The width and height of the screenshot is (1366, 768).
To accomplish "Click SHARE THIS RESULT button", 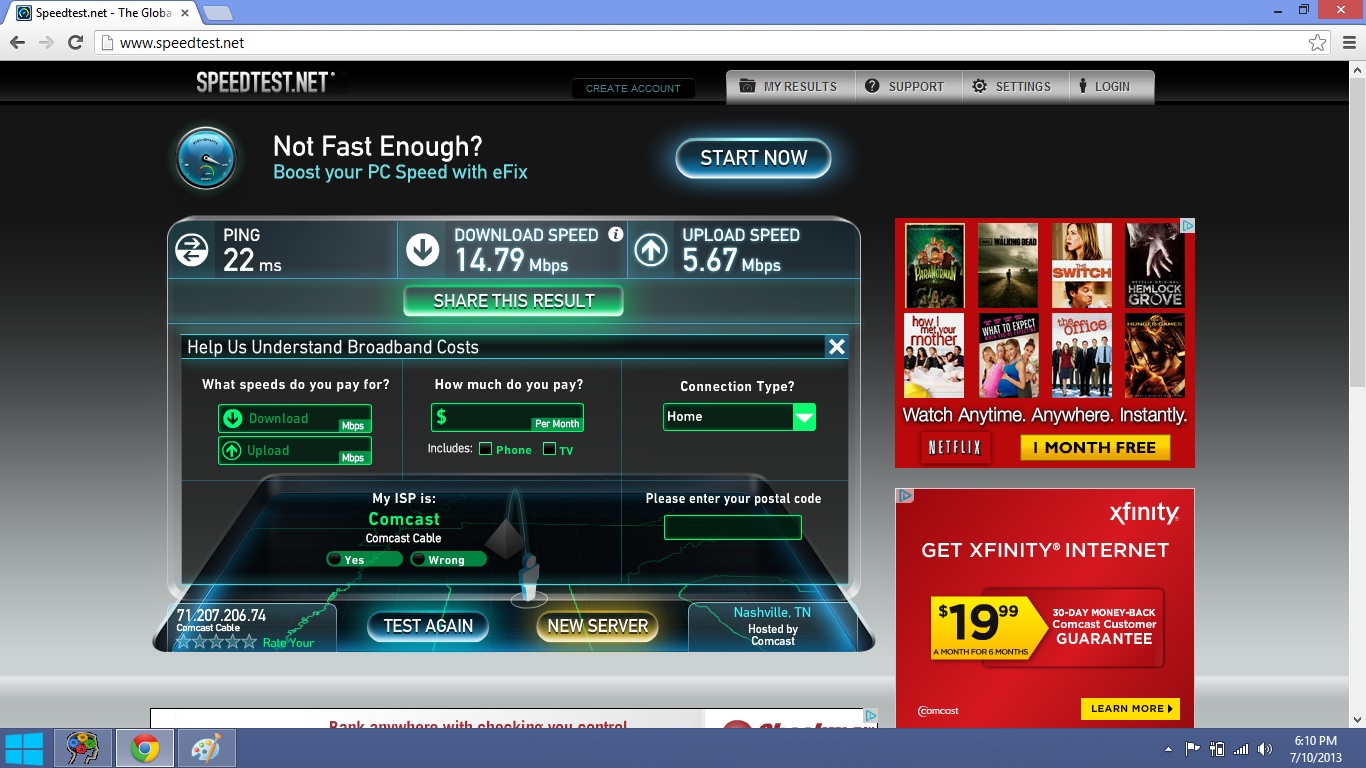I will point(513,301).
